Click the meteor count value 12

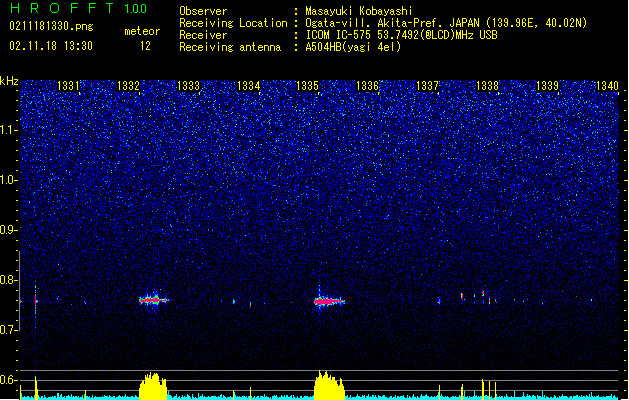click(x=145, y=46)
